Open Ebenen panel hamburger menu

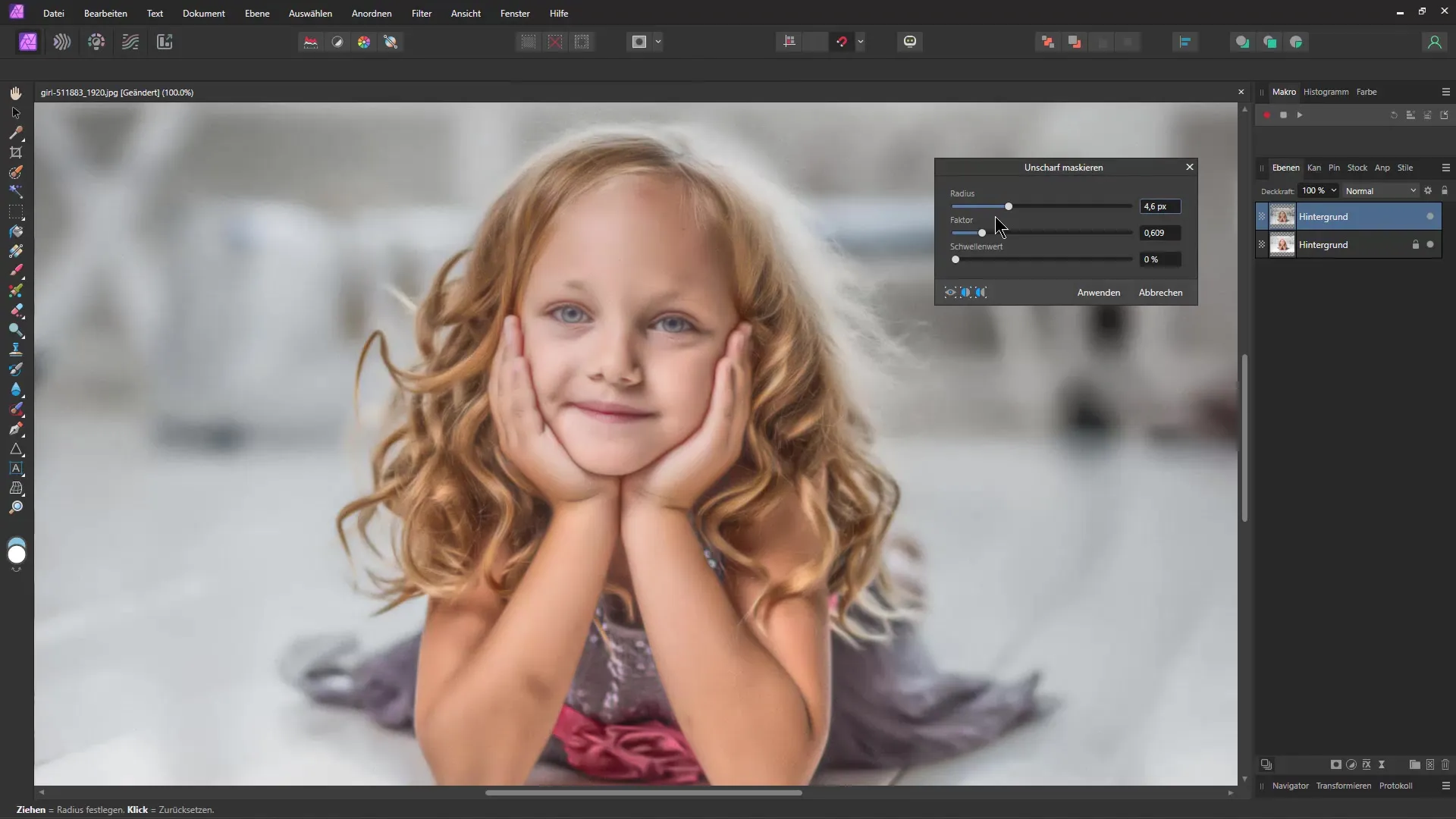coord(1445,168)
